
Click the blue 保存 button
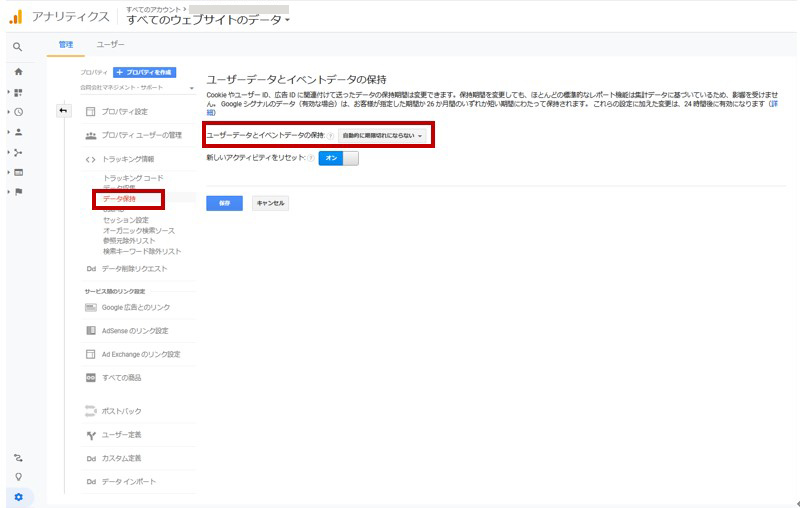coord(224,203)
